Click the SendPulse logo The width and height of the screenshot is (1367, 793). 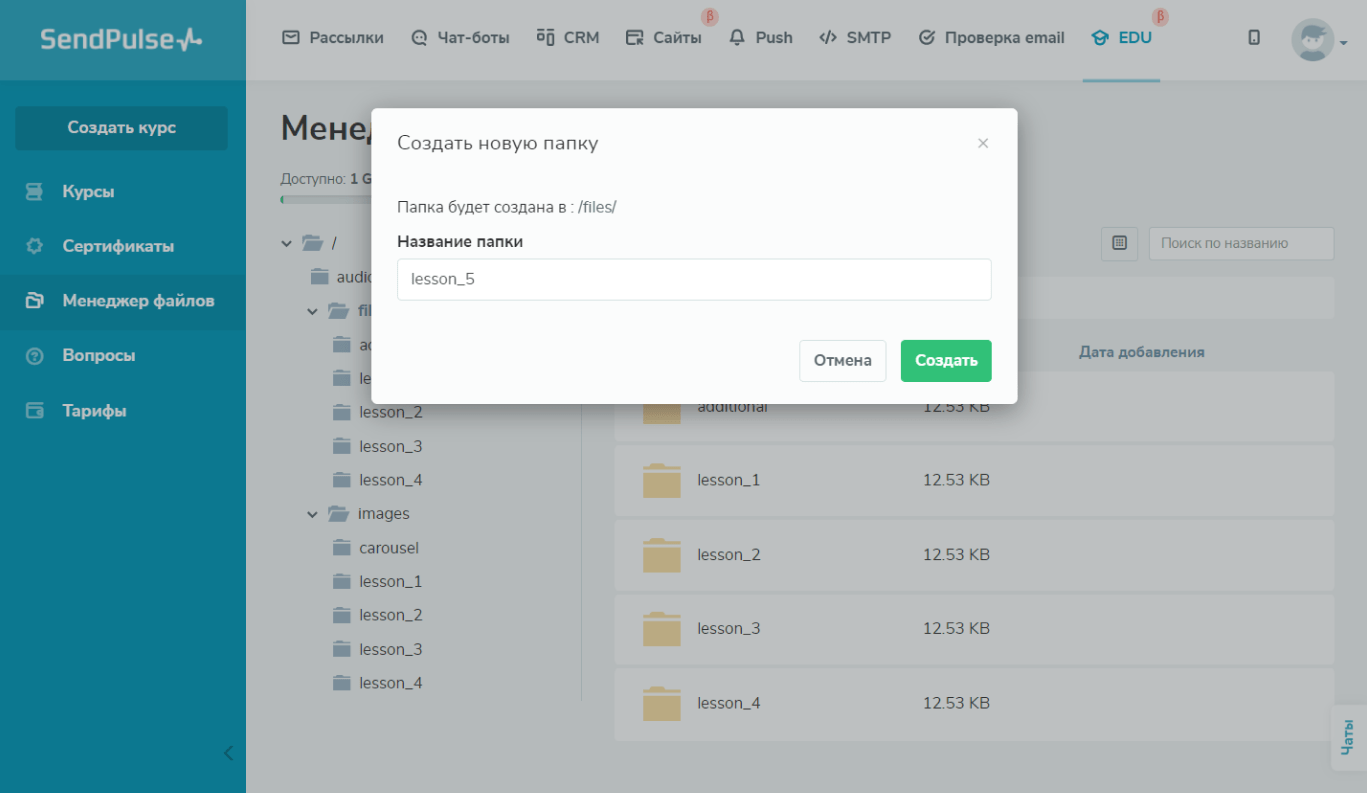pyautogui.click(x=121, y=39)
